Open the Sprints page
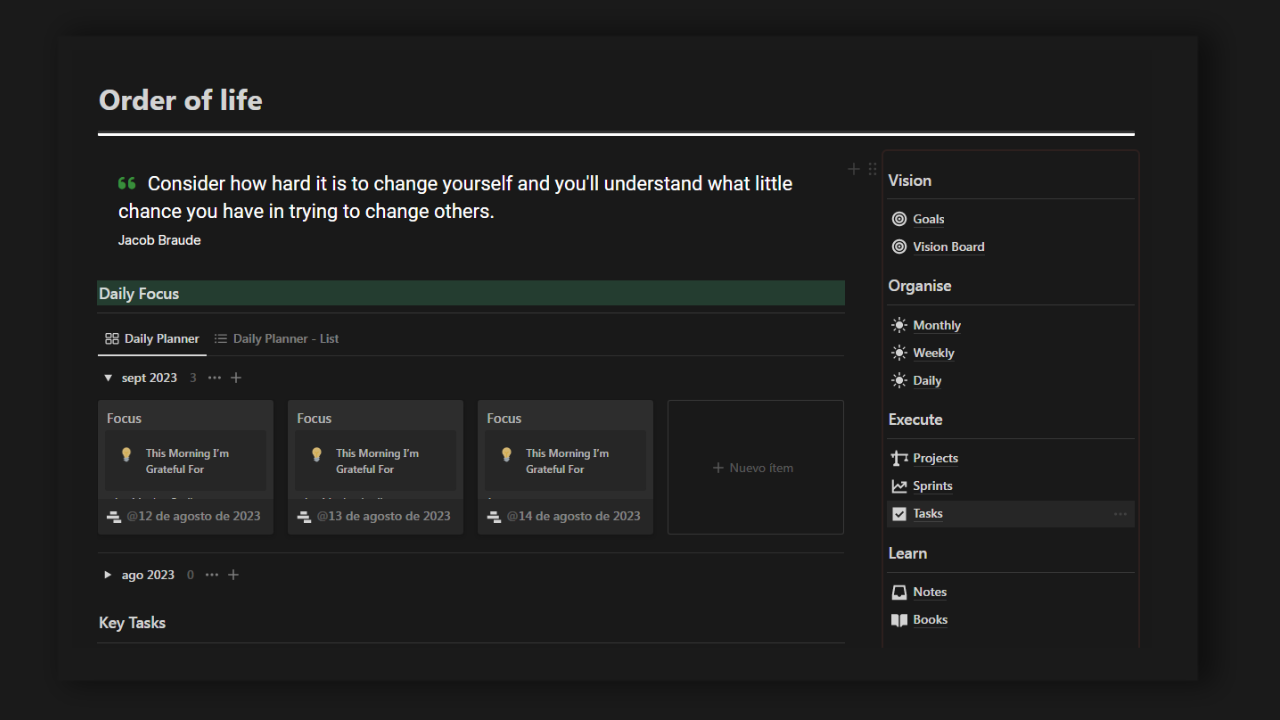 click(932, 486)
